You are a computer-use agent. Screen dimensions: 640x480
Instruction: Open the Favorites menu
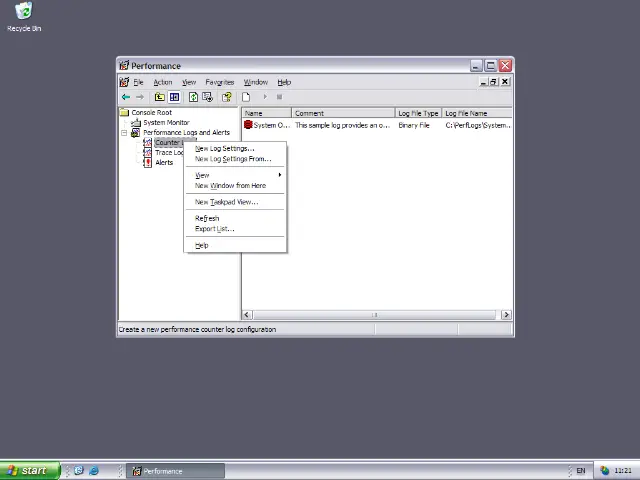[x=219, y=82]
